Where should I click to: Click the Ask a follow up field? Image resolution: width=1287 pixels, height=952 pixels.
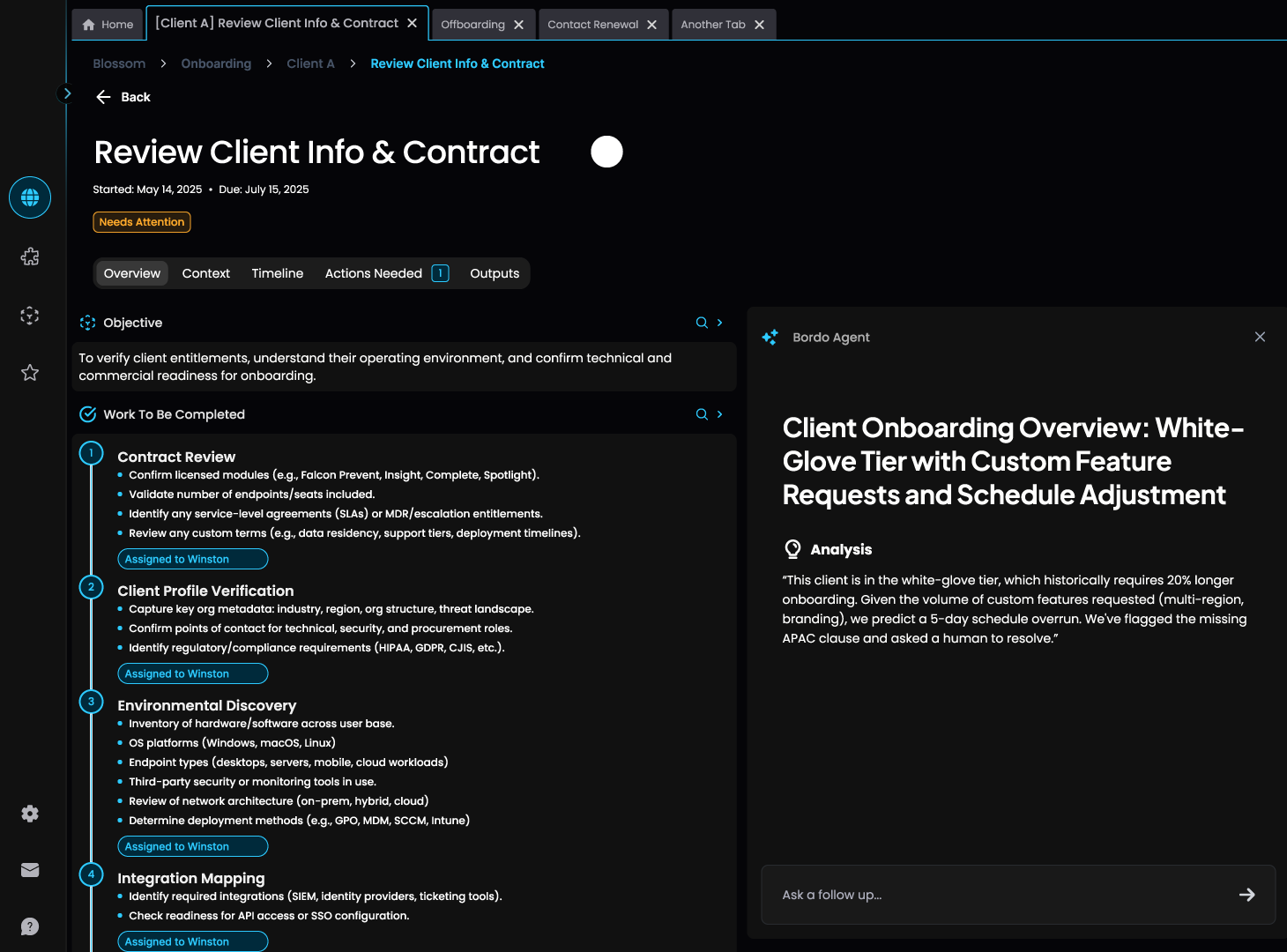tap(970, 895)
